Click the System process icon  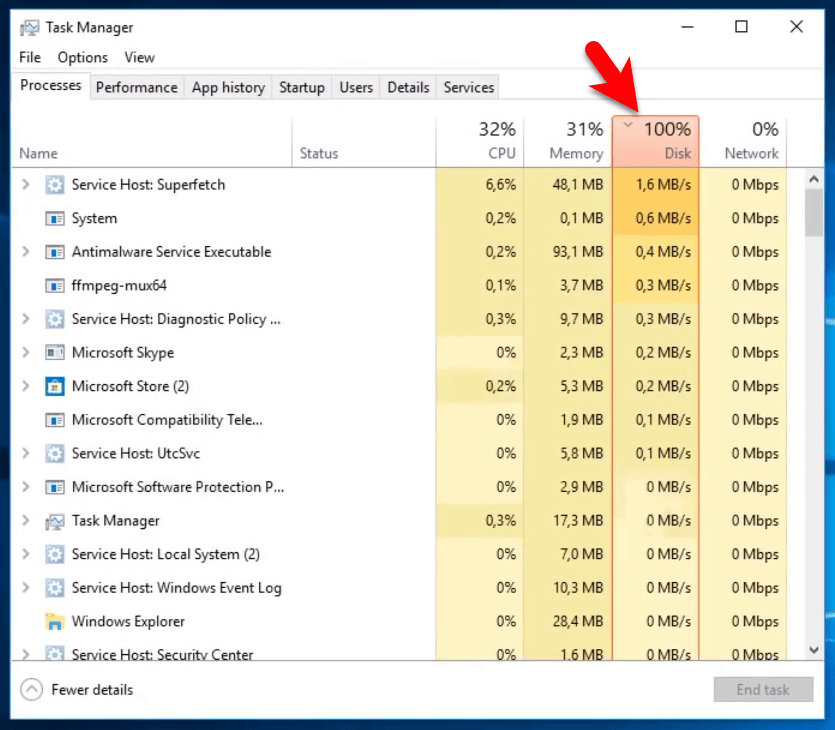click(x=54, y=218)
